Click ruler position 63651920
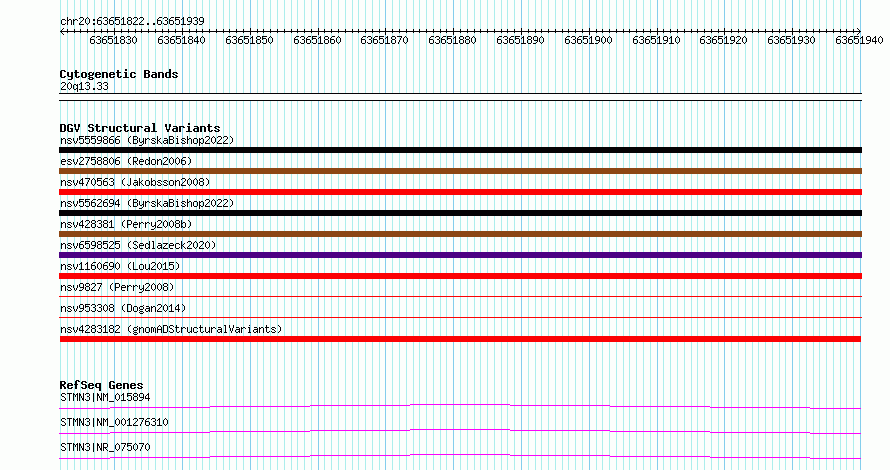The width and height of the screenshot is (890, 470). click(724, 40)
